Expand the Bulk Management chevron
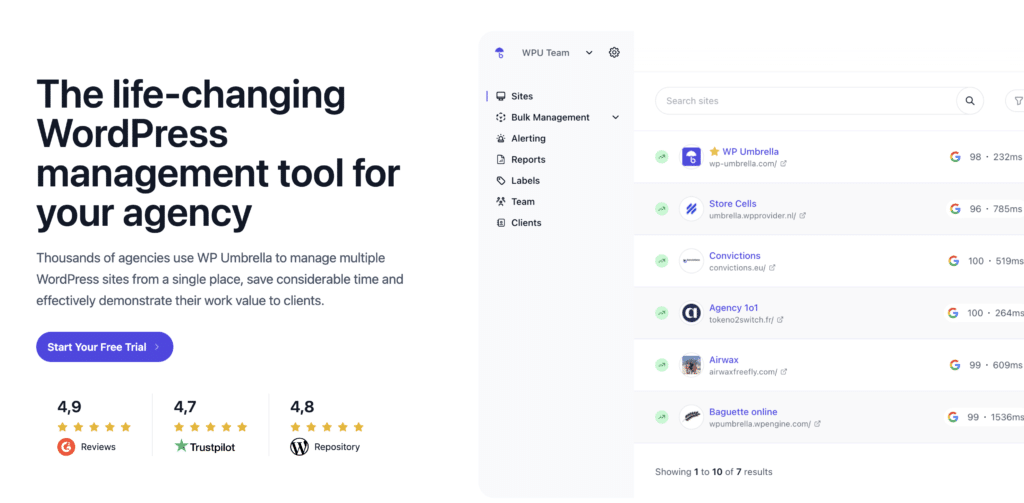This screenshot has width=1024, height=503. tap(616, 117)
